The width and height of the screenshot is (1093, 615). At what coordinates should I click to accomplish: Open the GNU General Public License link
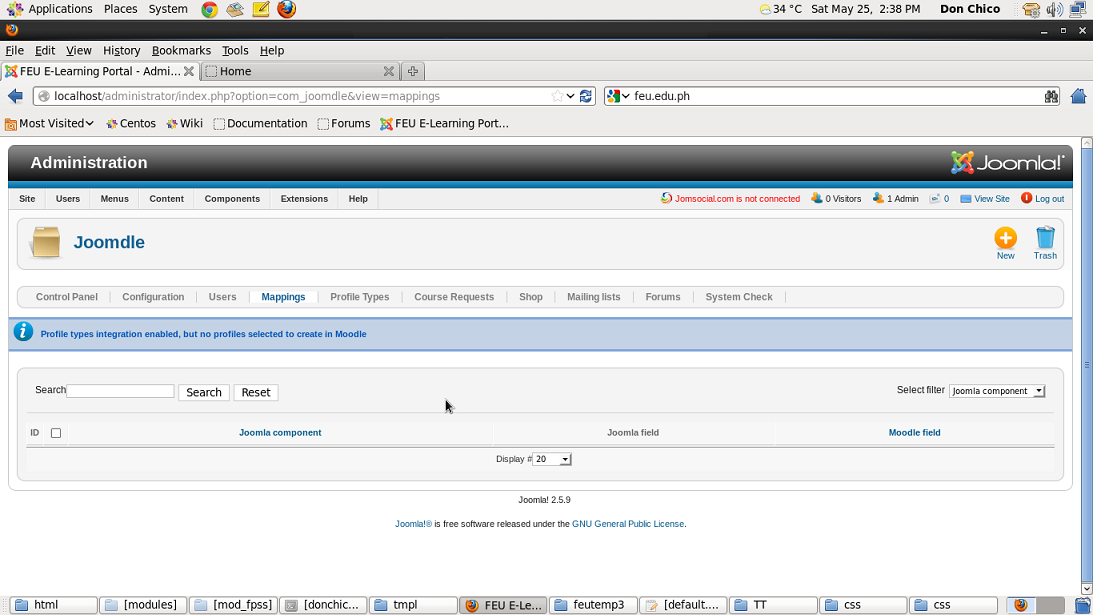pyautogui.click(x=628, y=524)
